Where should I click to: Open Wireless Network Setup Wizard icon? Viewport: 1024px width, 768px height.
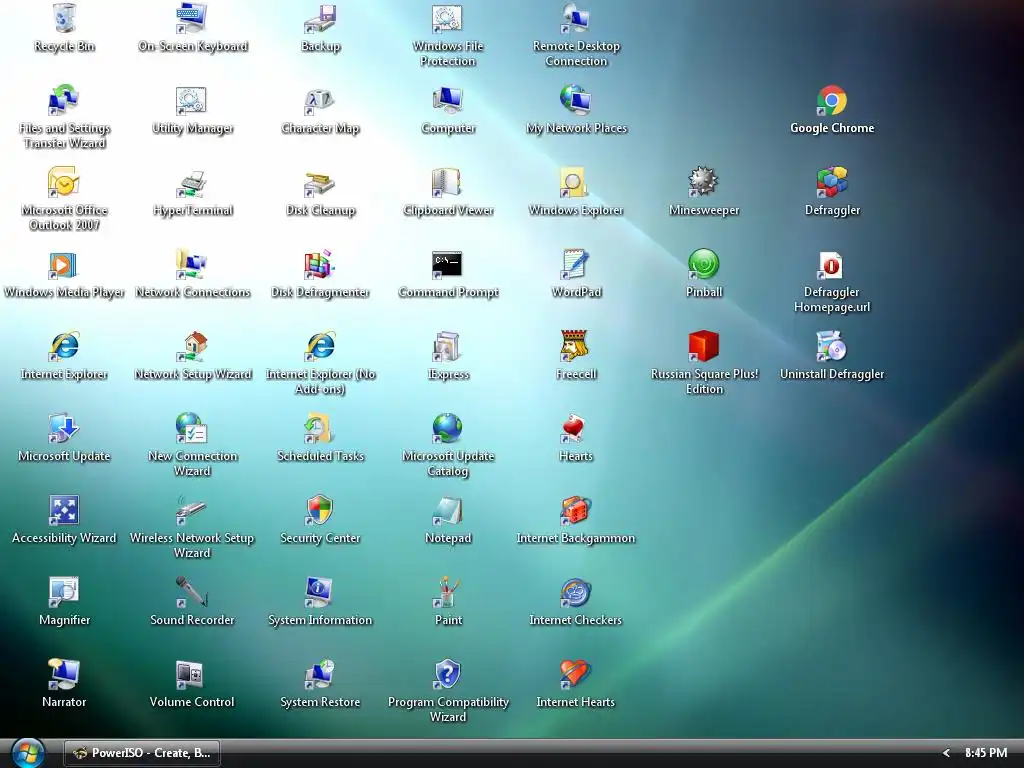[192, 510]
